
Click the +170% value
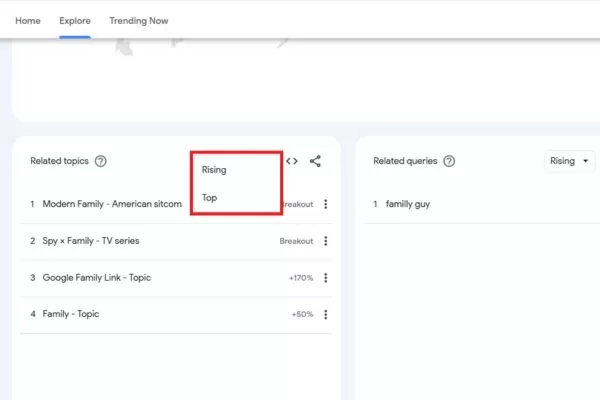tap(301, 278)
